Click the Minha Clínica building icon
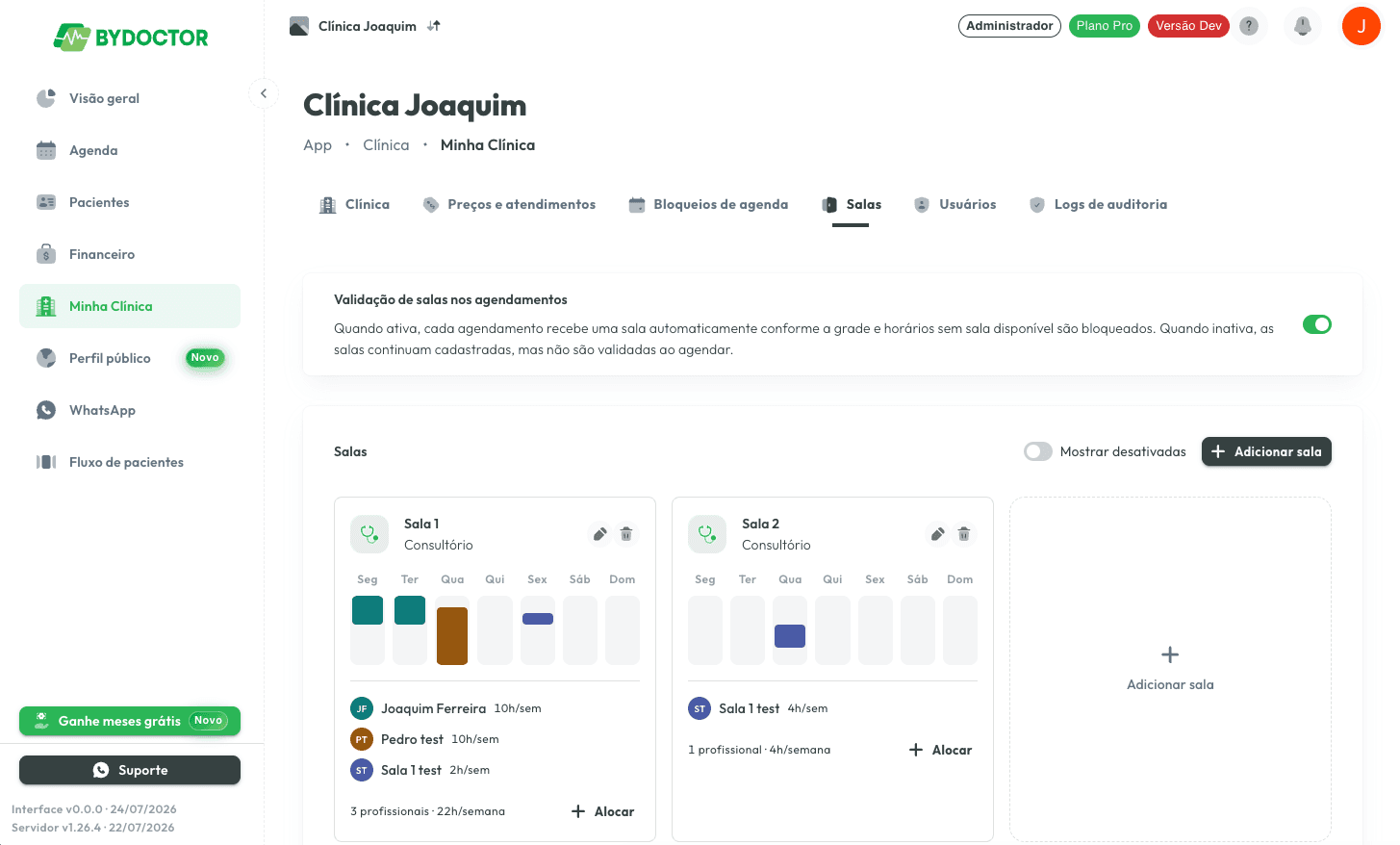This screenshot has width=1400, height=845. (46, 306)
